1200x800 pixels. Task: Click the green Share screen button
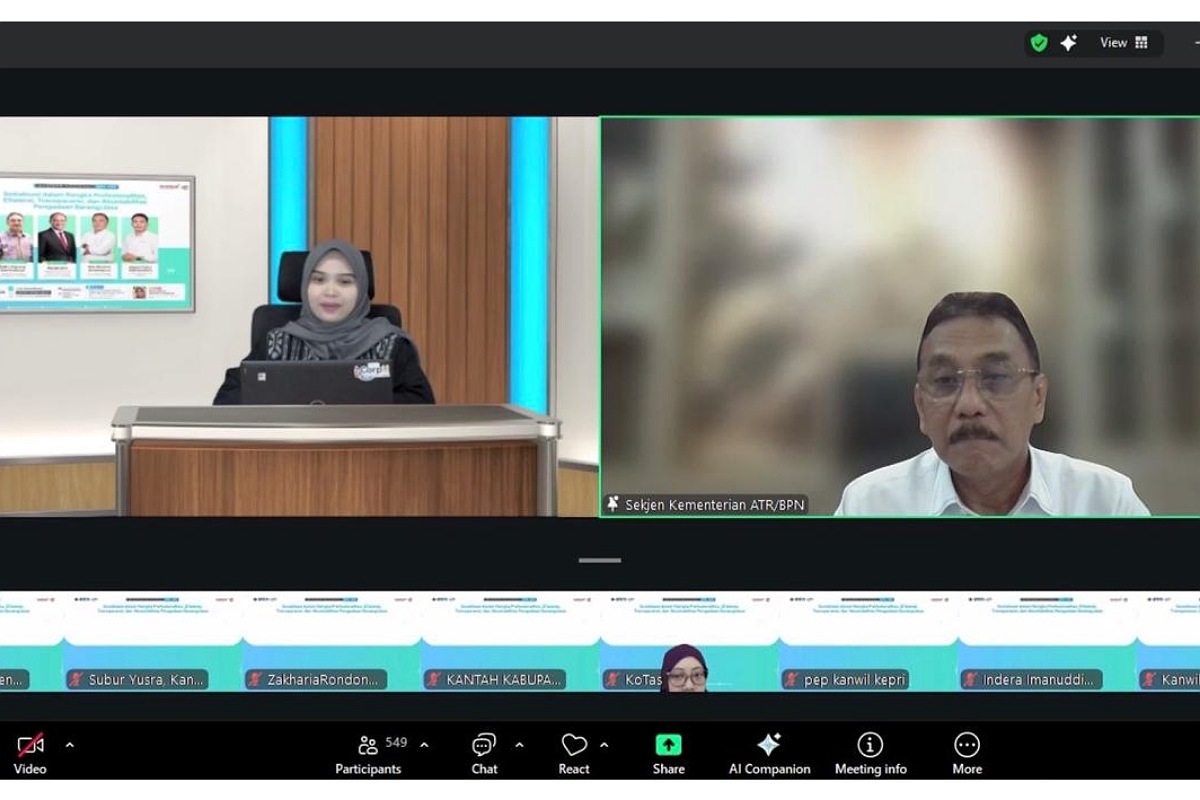[668, 752]
